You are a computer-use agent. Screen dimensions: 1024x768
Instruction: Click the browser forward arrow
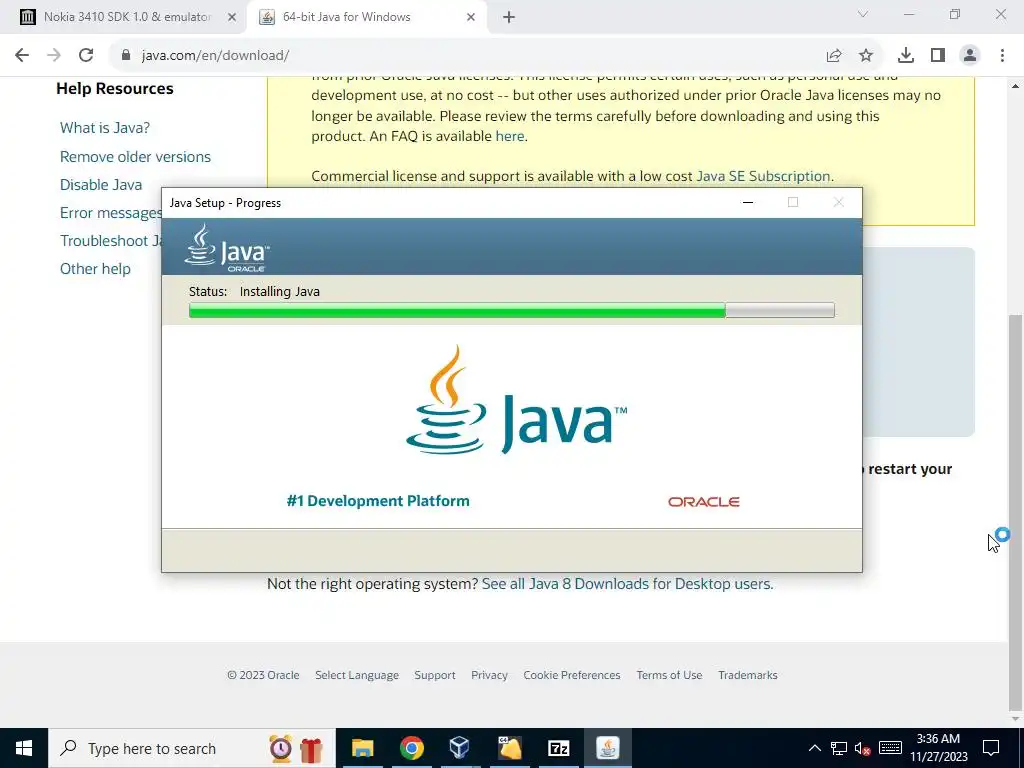tap(54, 56)
